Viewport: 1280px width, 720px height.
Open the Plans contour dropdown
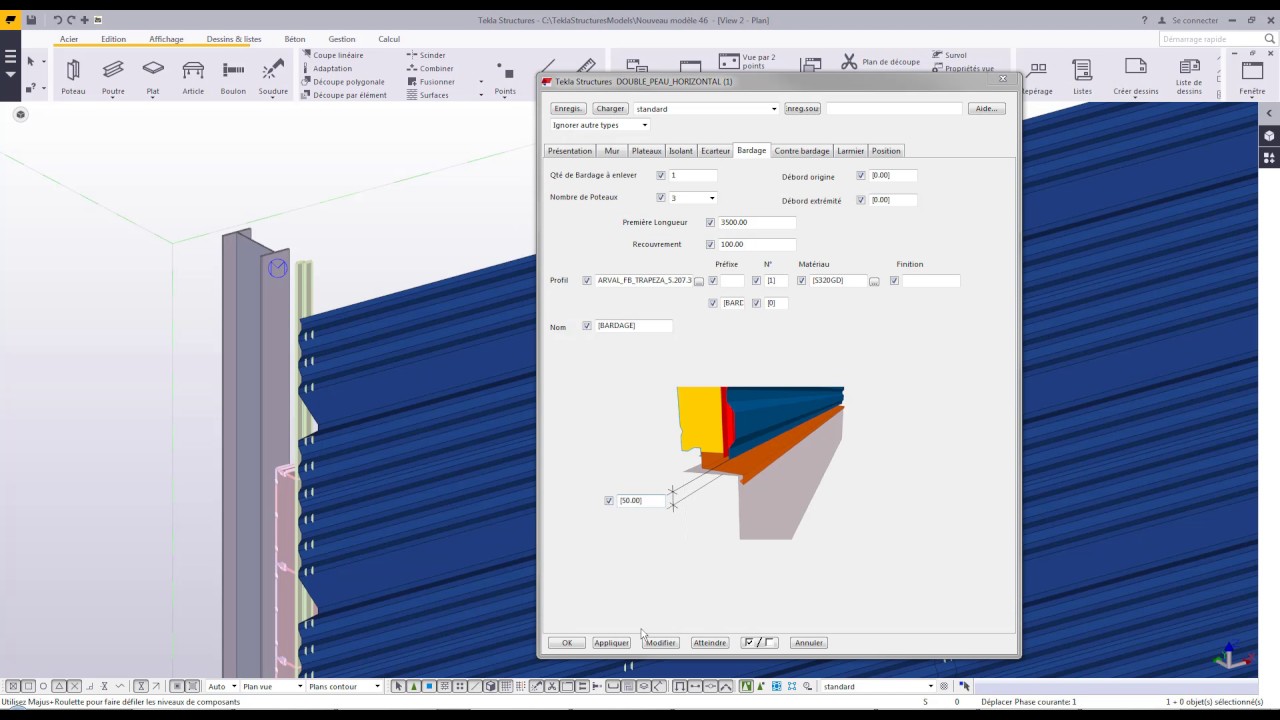(x=344, y=686)
